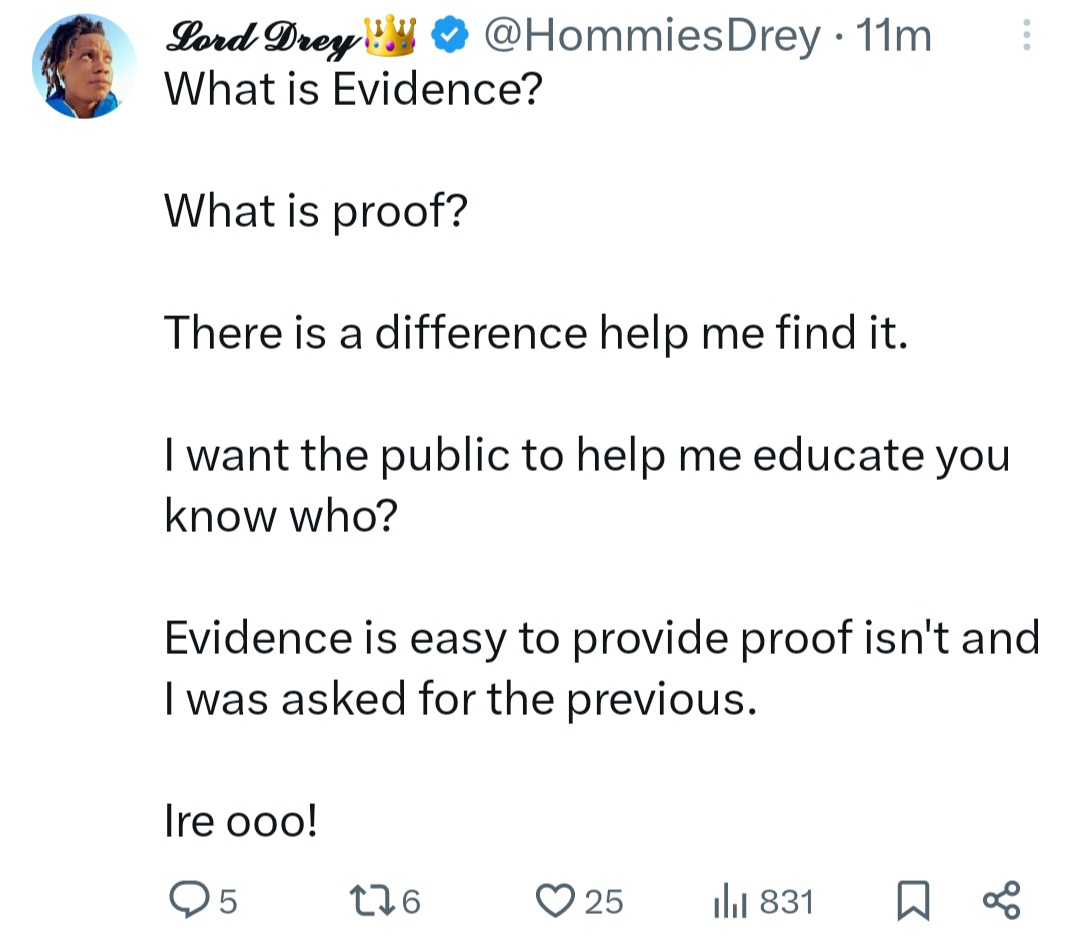Click the crown emoji beside the name
The width and height of the screenshot is (1080, 950).
[x=390, y=37]
